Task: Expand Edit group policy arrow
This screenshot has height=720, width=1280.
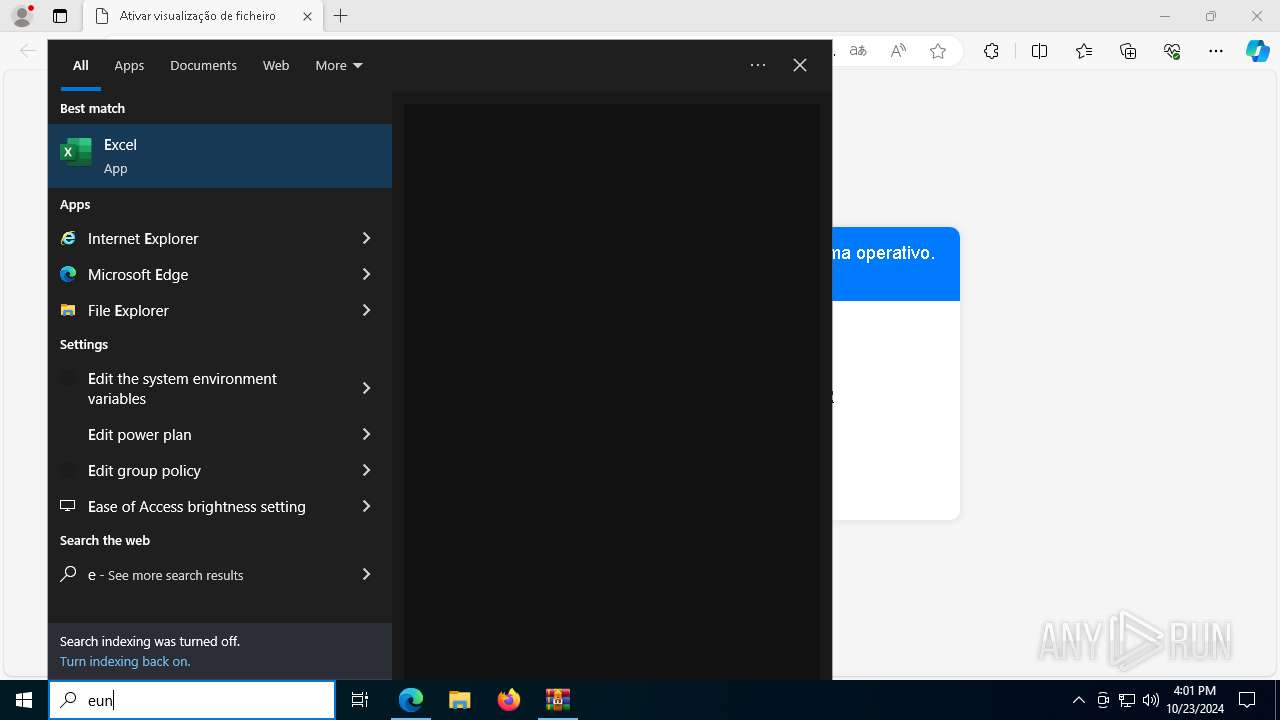Action: tap(366, 470)
